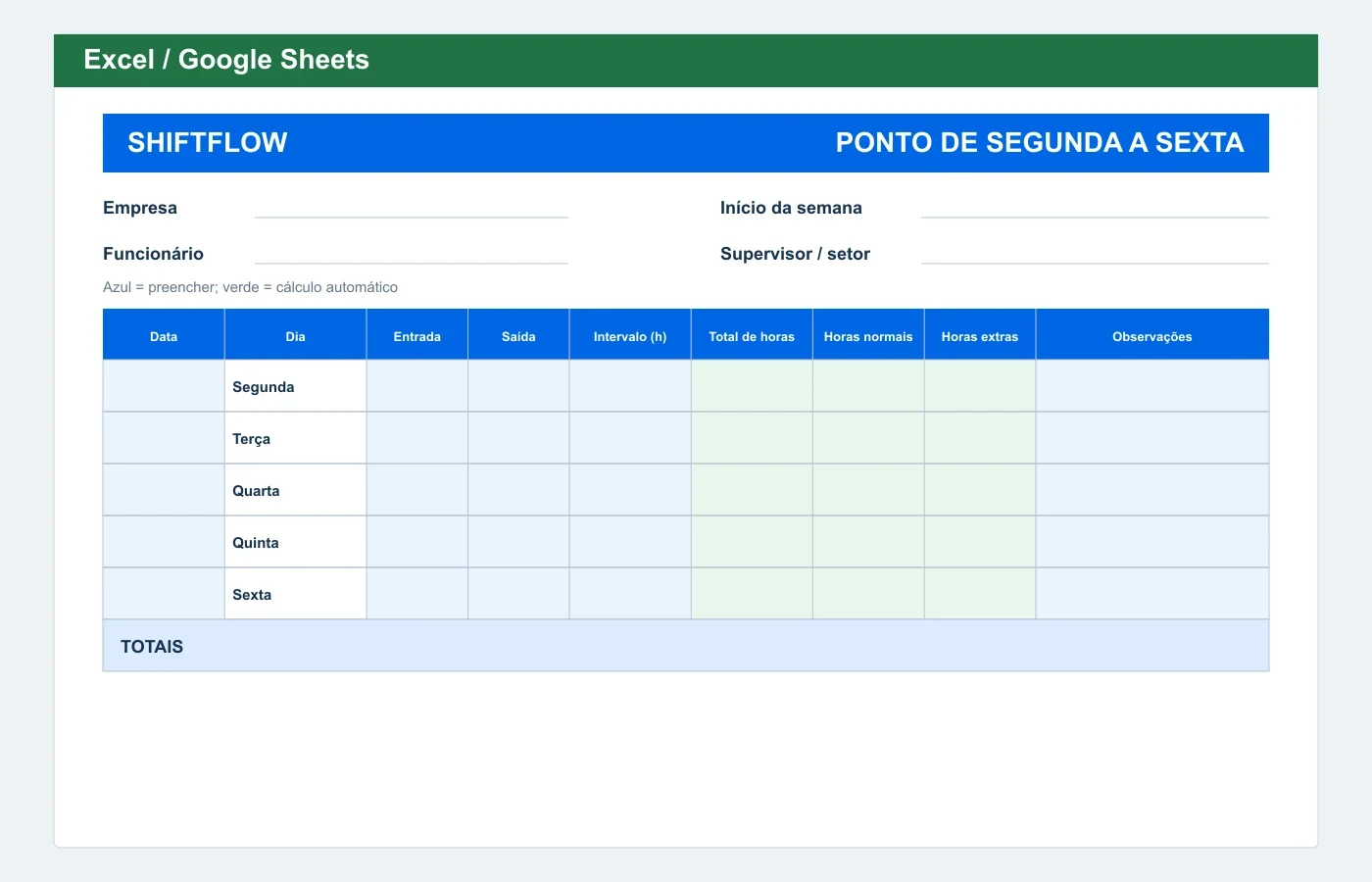The width and height of the screenshot is (1372, 882).
Task: Click the Observações cell for Terça
Action: [x=1152, y=438]
